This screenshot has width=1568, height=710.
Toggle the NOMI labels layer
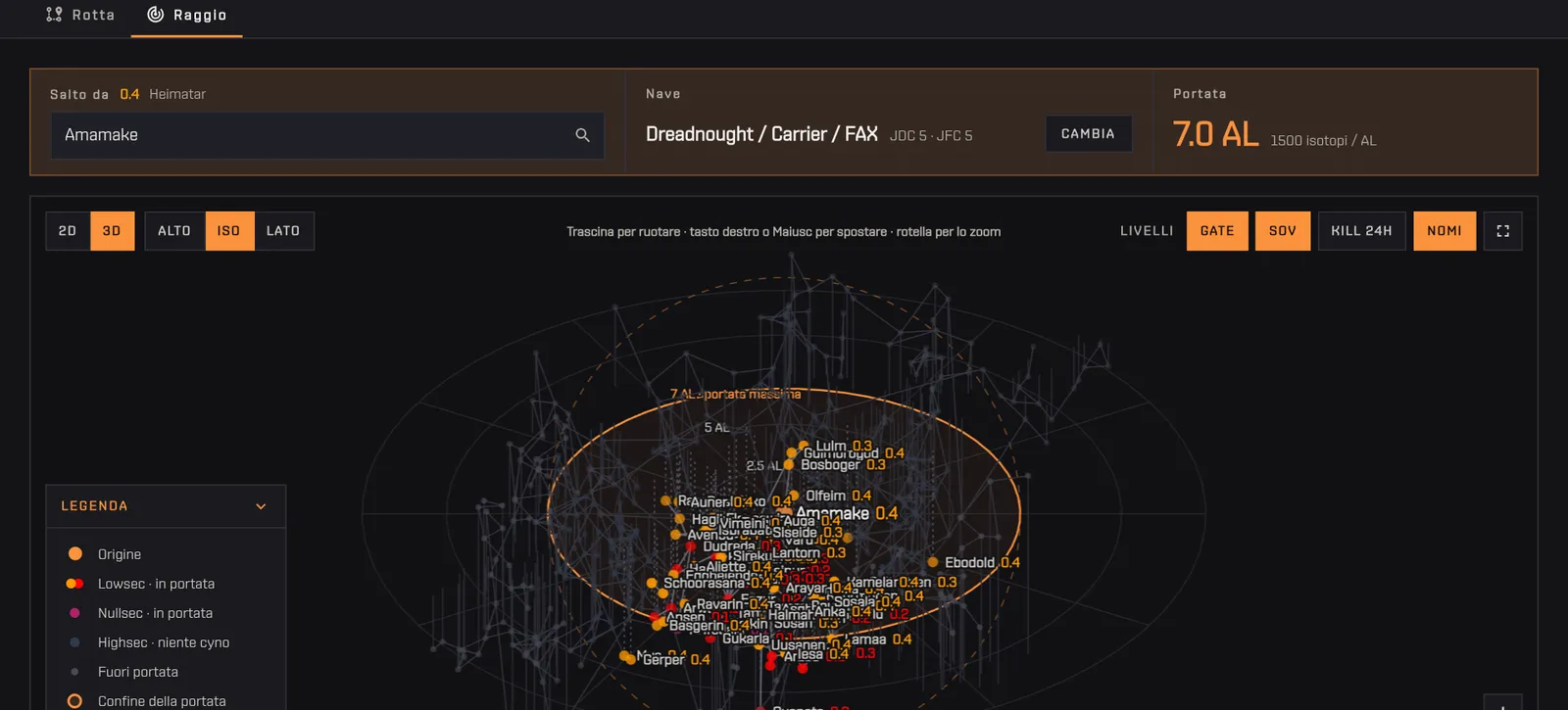1445,231
